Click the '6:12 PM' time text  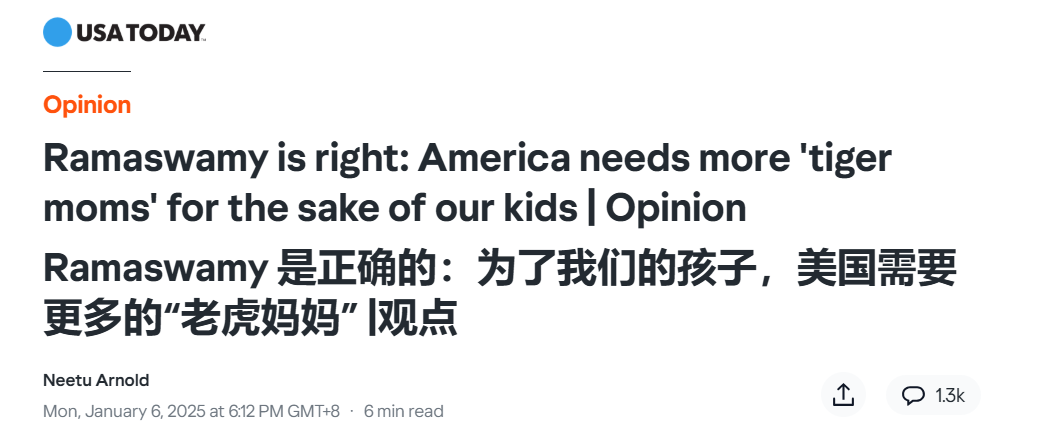coord(255,411)
